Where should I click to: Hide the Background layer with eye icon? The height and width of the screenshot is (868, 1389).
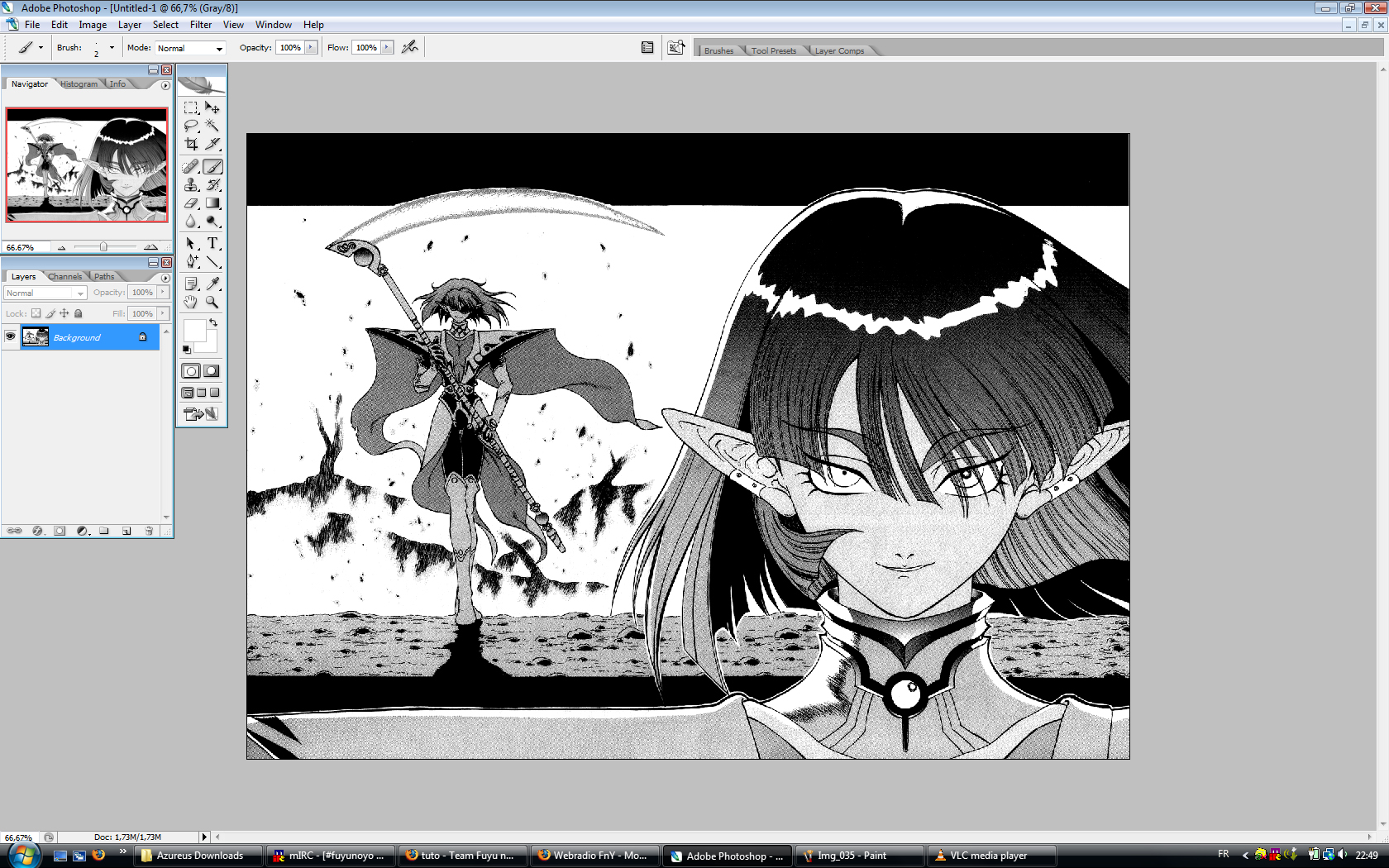[x=11, y=336]
